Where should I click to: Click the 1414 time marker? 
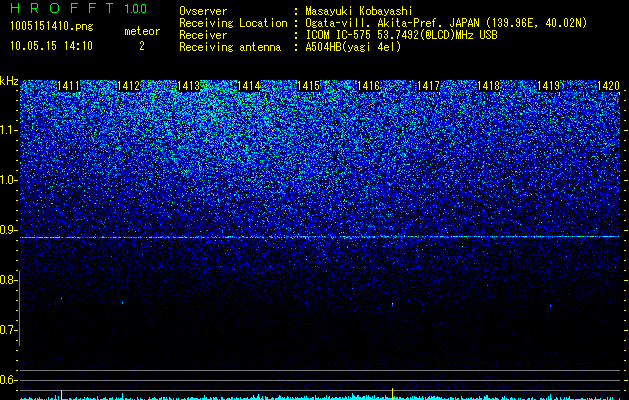click(248, 86)
